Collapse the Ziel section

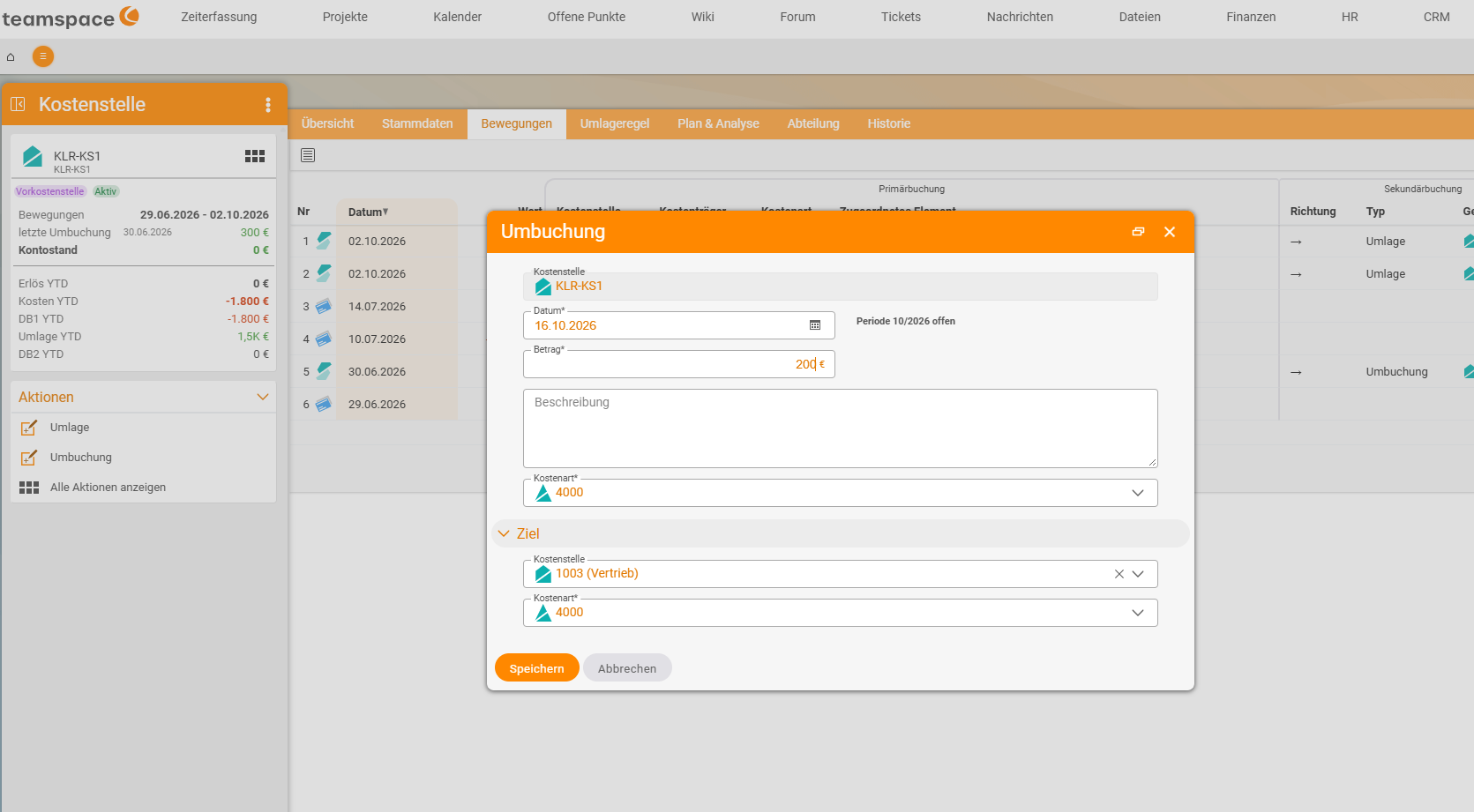[504, 533]
